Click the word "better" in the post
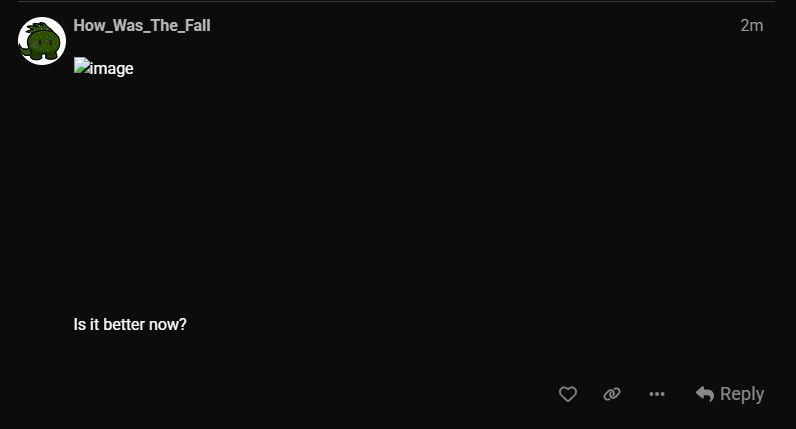This screenshot has height=429, width=796. click(x=124, y=325)
